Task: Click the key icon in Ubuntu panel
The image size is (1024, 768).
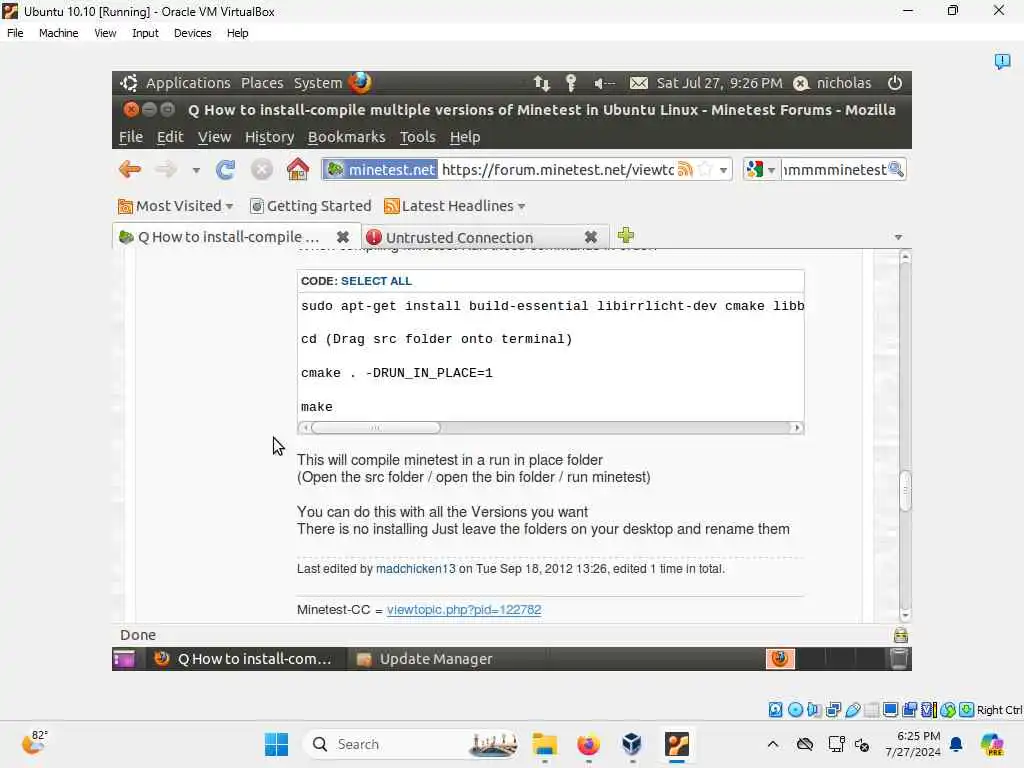Action: [x=571, y=83]
